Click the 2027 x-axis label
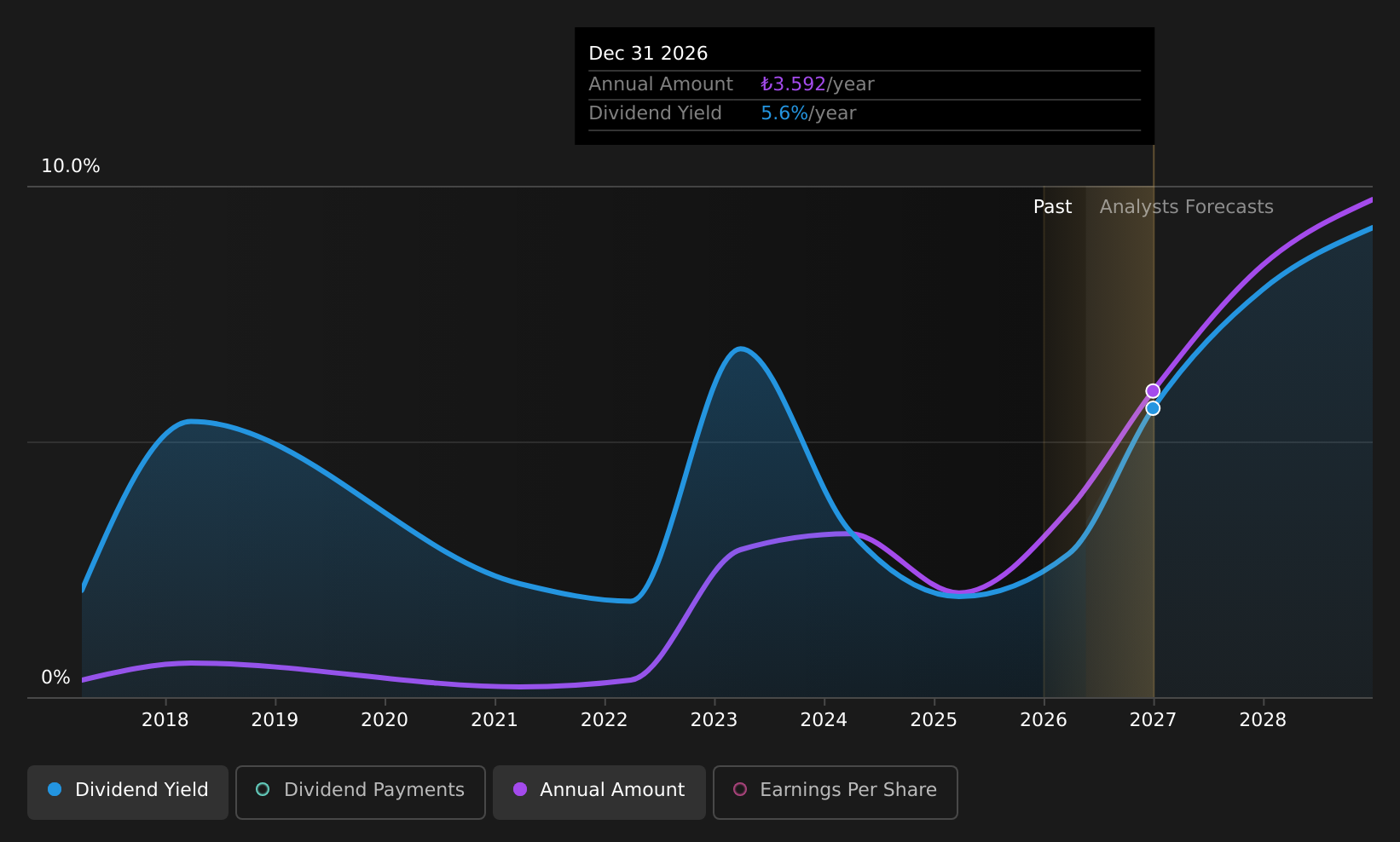Screen dimensions: 1400x842 [x=1153, y=720]
